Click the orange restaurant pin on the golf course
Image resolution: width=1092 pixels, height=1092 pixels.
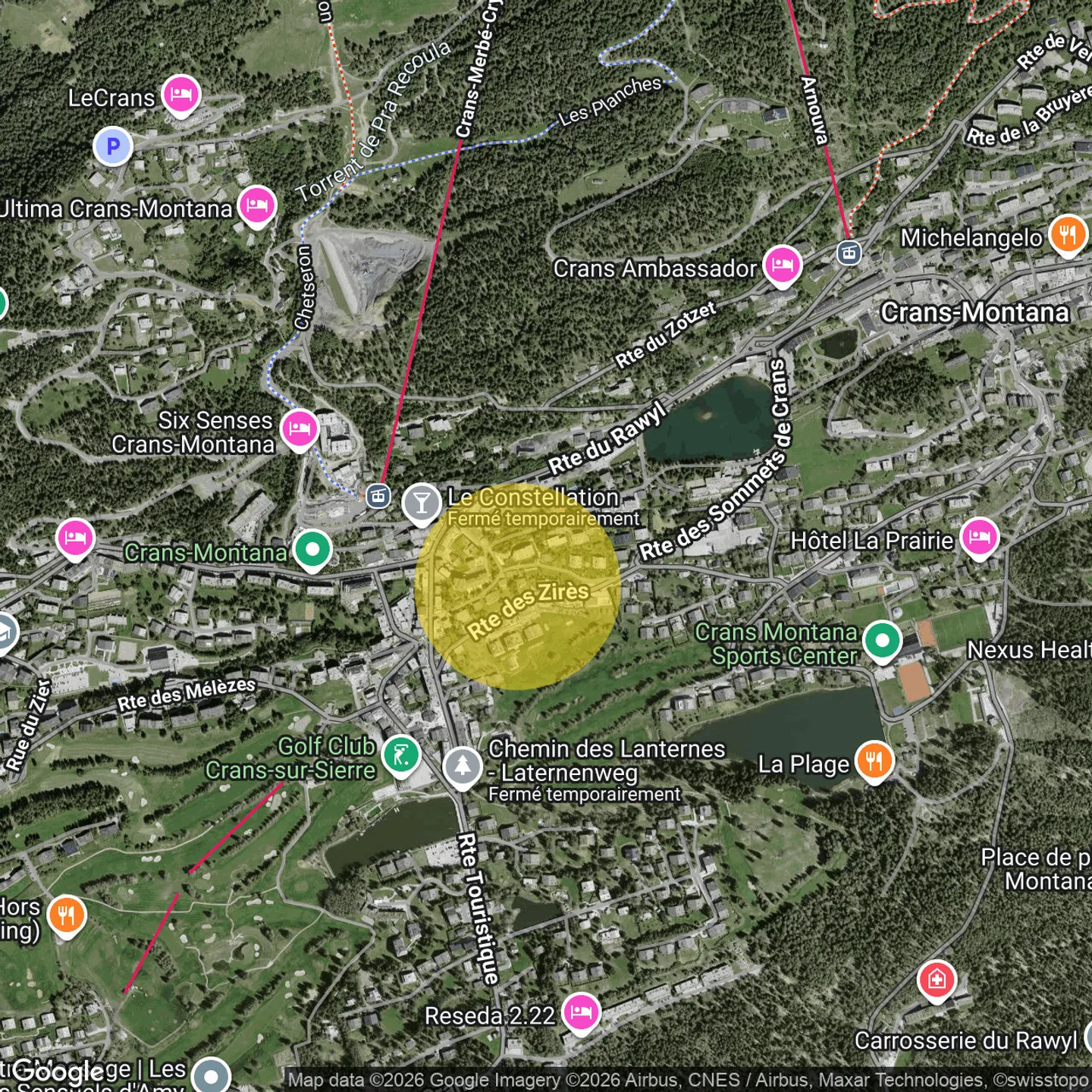[67, 917]
